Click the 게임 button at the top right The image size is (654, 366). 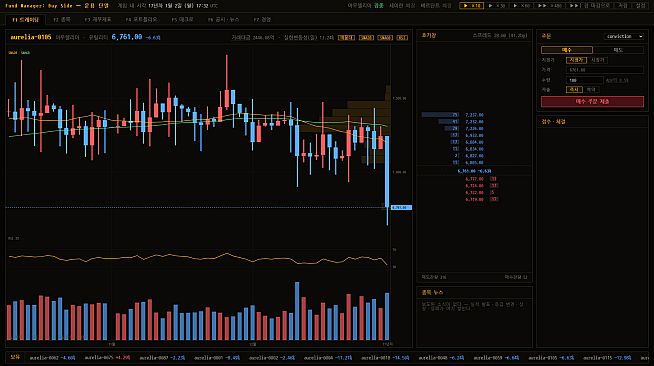point(622,6)
